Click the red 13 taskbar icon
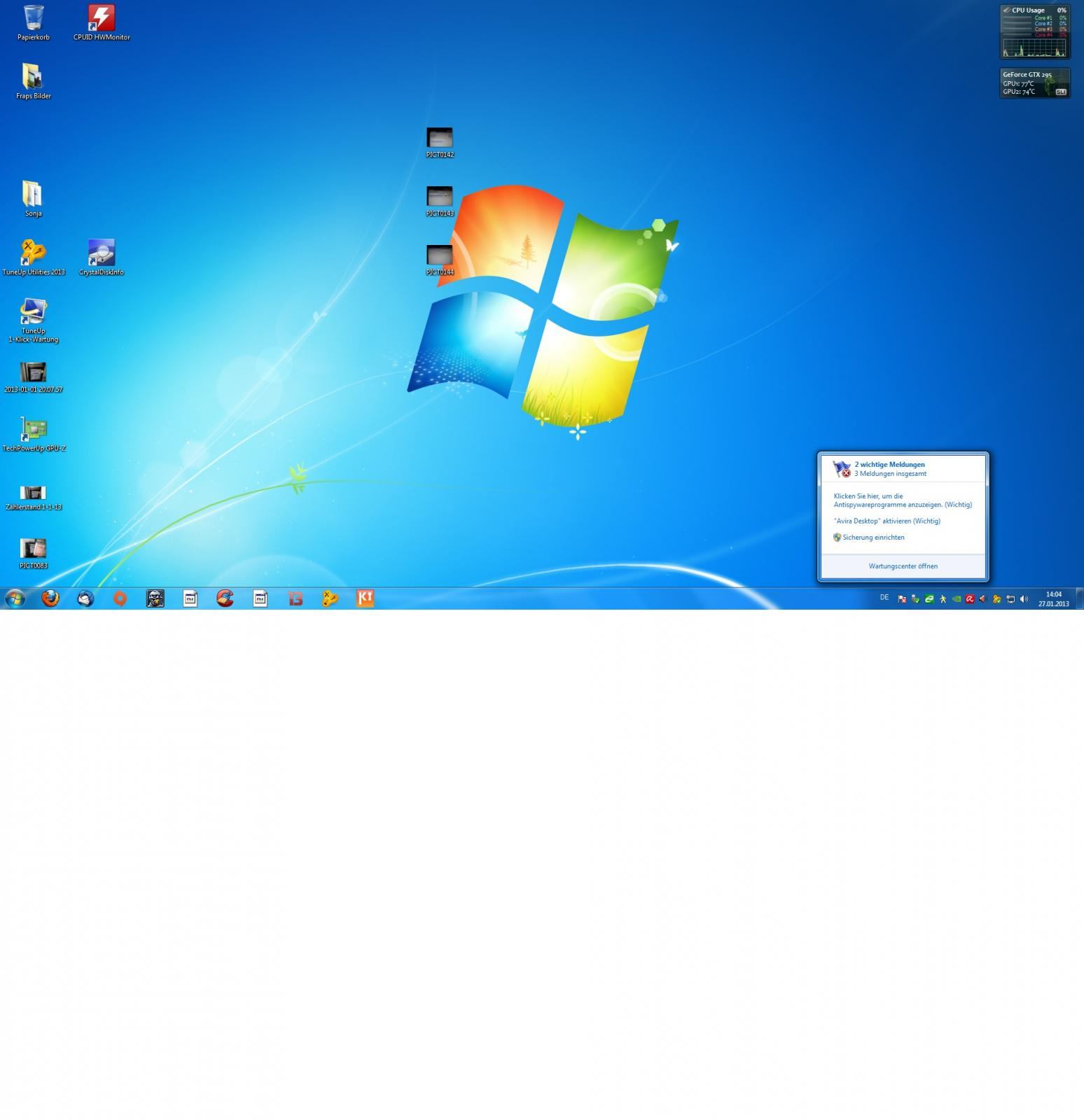Image resolution: width=1084 pixels, height=1120 pixels. click(295, 598)
